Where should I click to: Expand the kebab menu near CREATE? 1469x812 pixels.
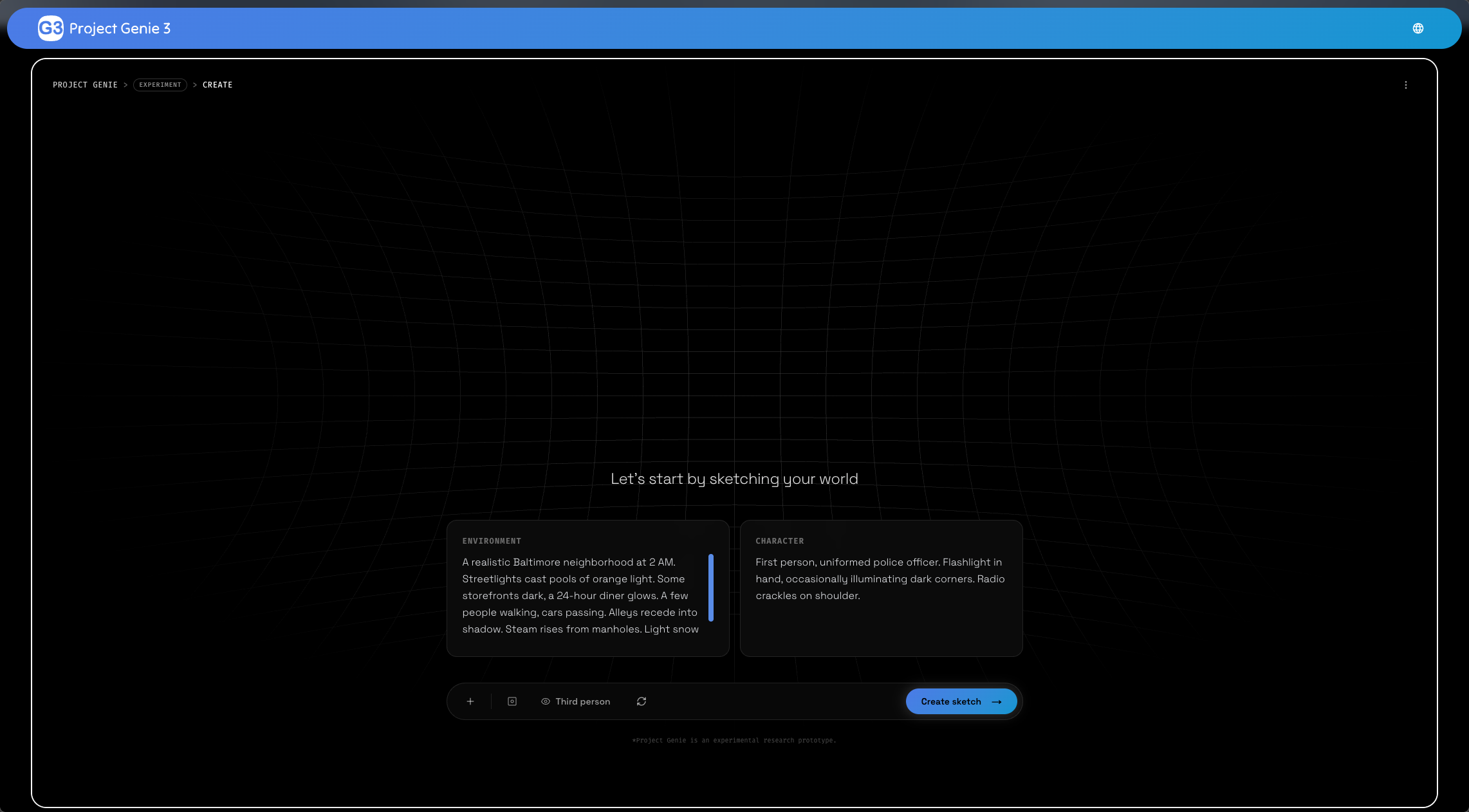(x=1405, y=84)
